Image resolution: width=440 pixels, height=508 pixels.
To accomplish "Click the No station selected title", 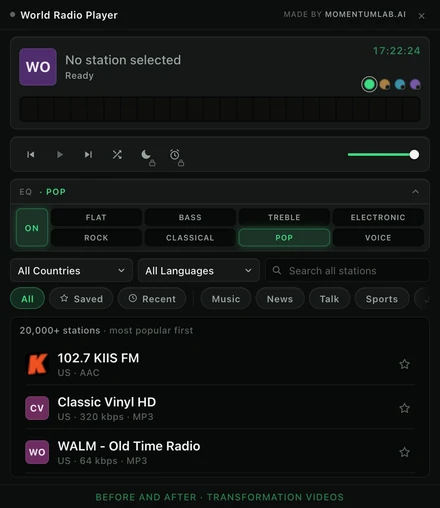I will [123, 60].
